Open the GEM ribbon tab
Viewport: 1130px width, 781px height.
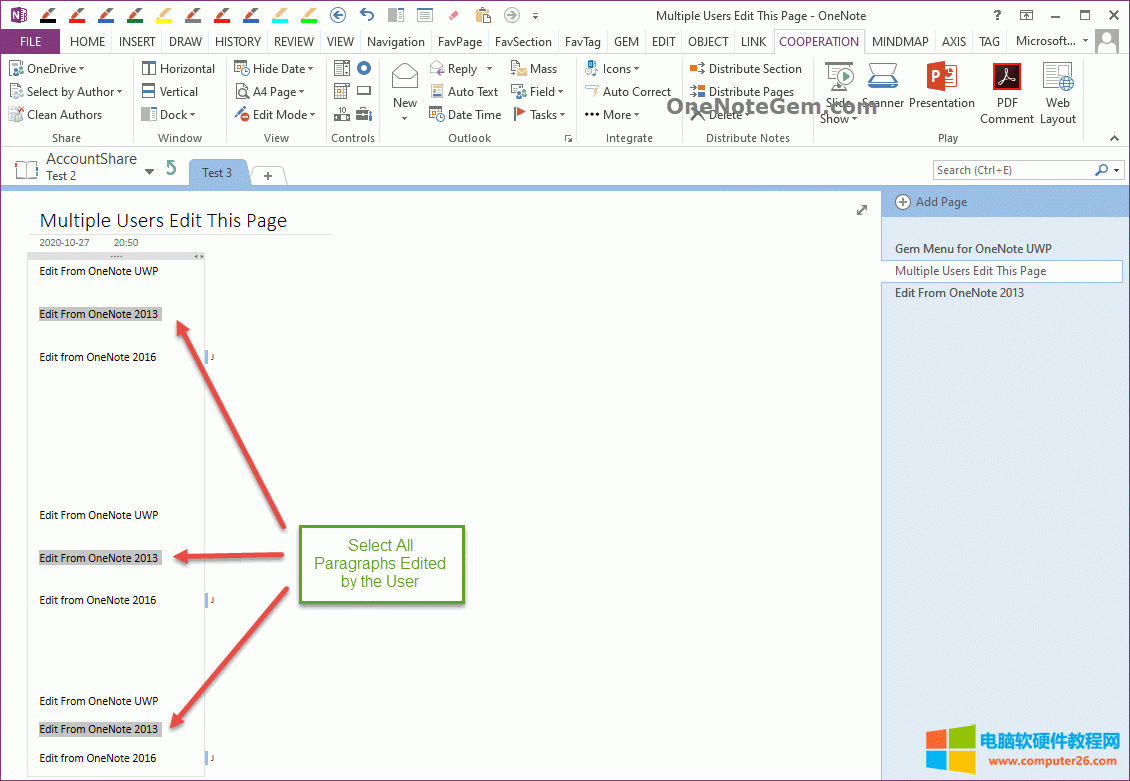[626, 42]
